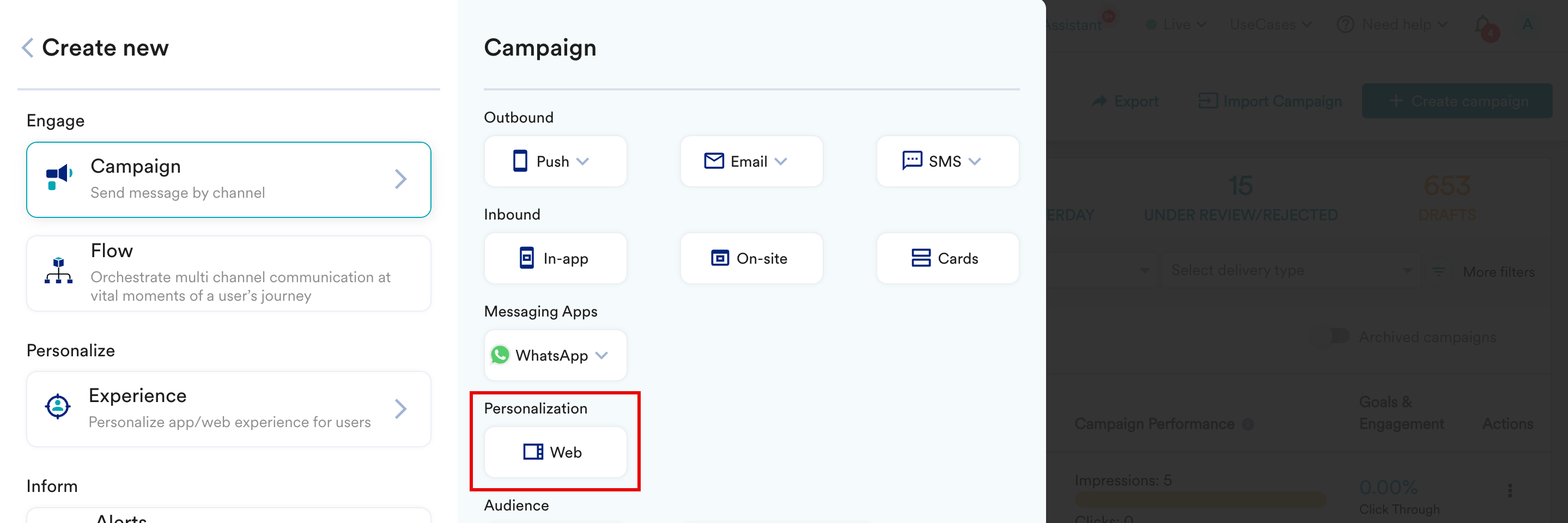
Task: Select the SMS message icon
Action: pyautogui.click(x=911, y=161)
